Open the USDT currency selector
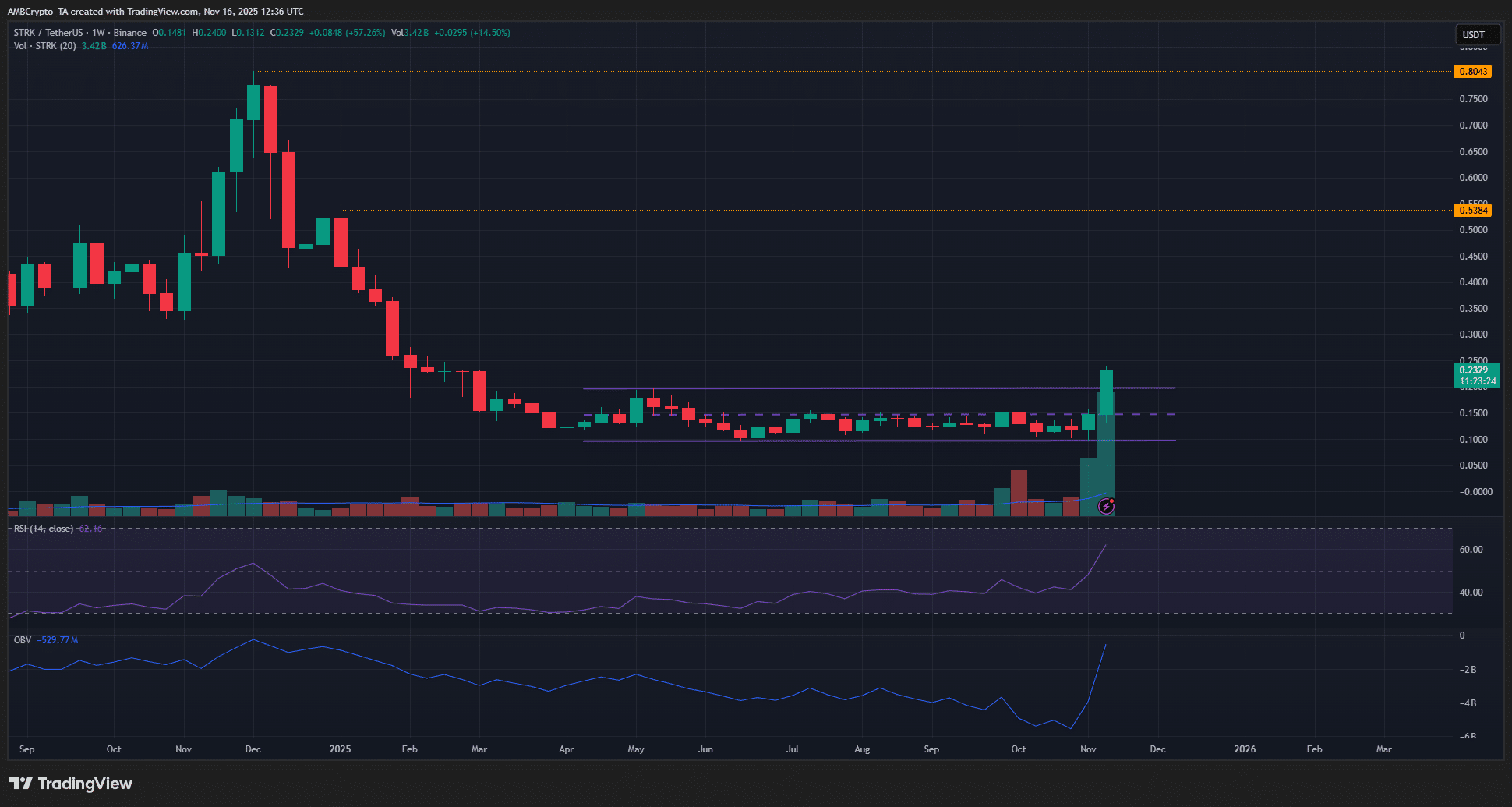This screenshot has width=1512, height=807. [x=1477, y=34]
